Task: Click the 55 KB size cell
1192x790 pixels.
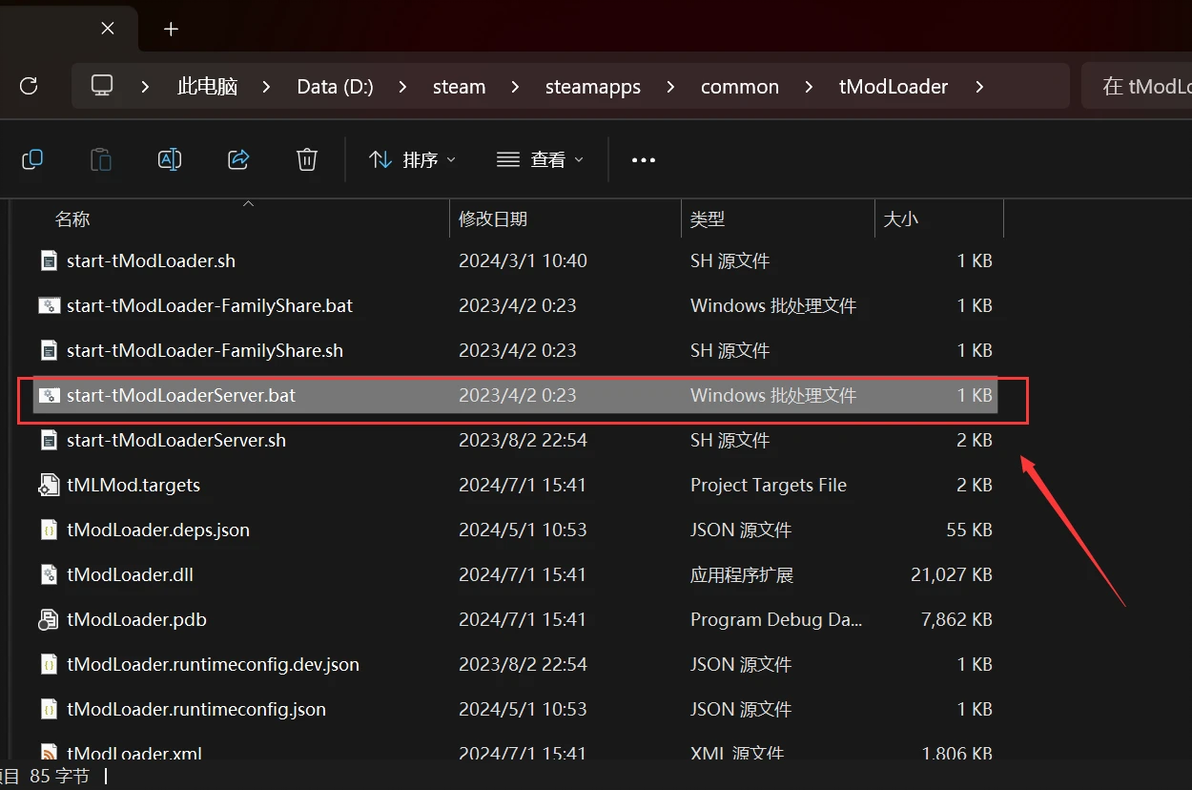Action: click(x=969, y=530)
